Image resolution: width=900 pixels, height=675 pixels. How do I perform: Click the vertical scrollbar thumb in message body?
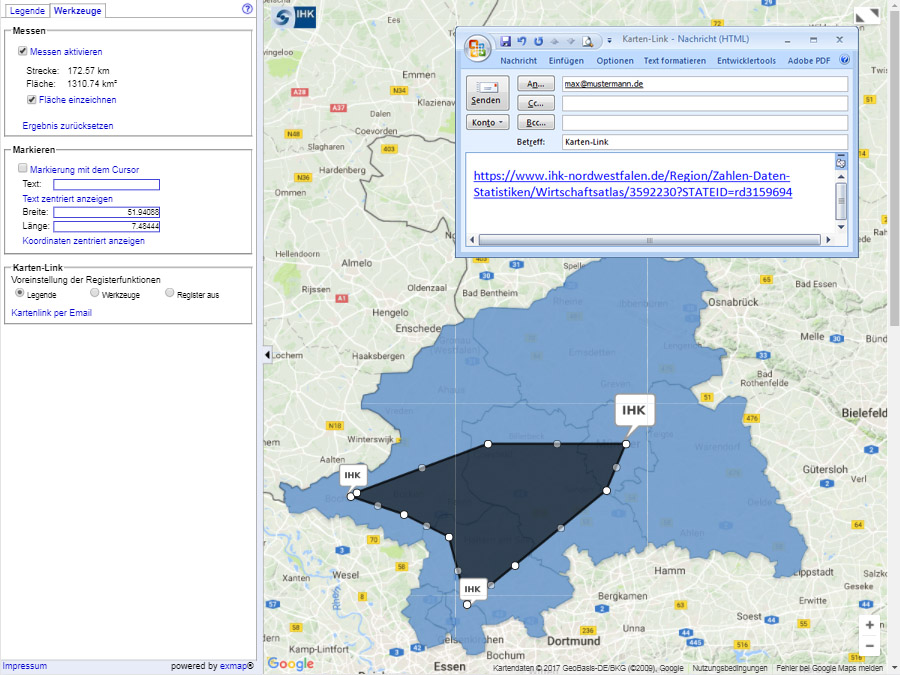click(841, 201)
